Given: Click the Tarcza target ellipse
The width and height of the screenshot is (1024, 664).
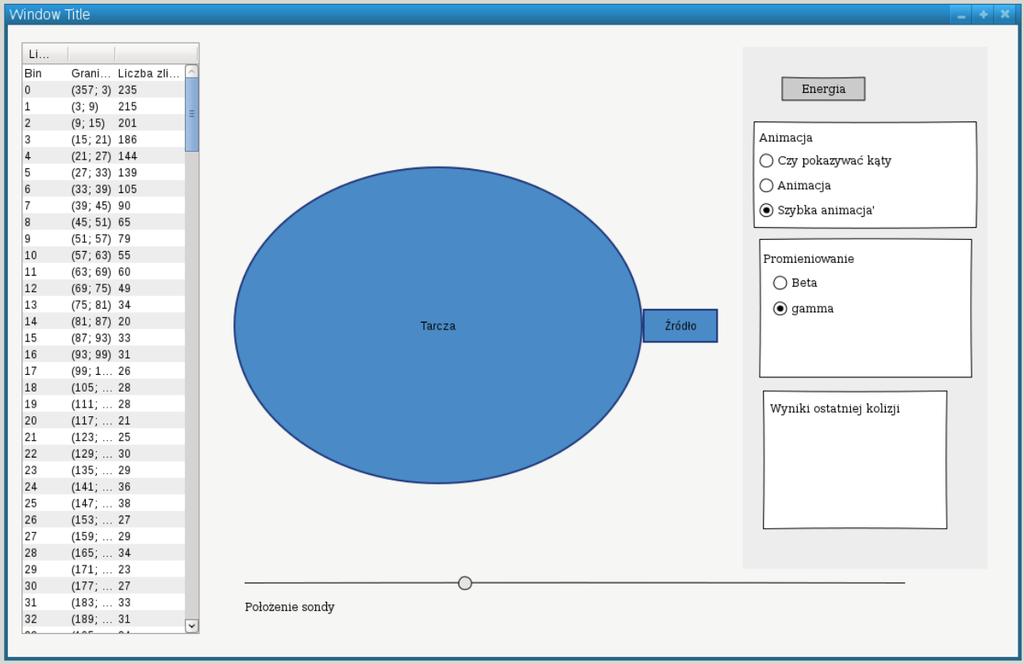Looking at the screenshot, I should [438, 325].
